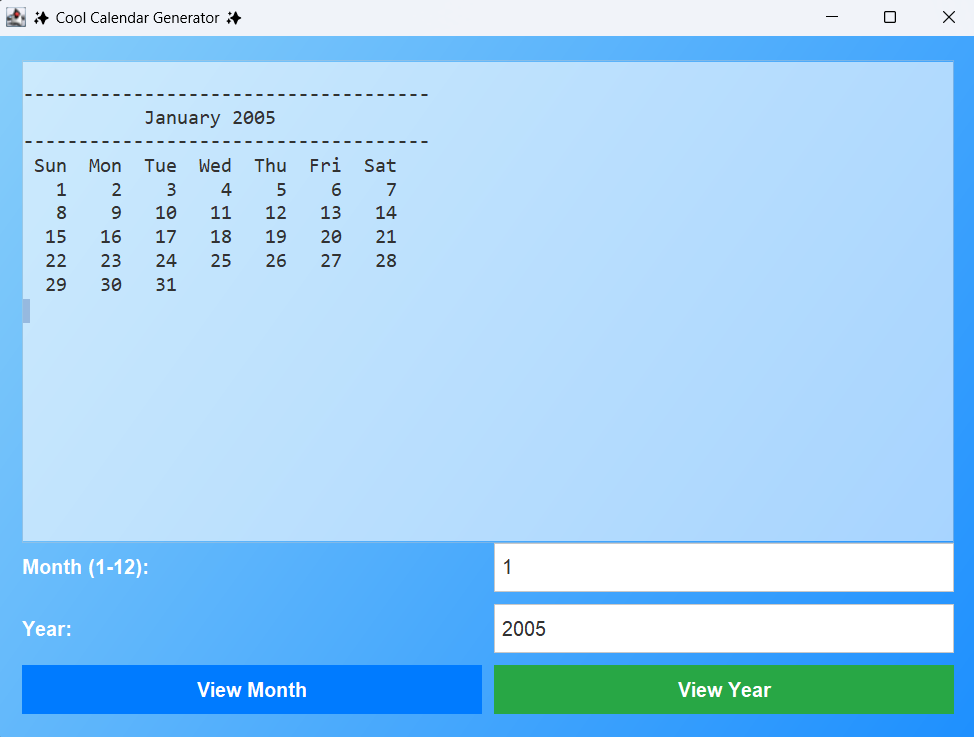Click day 7 in the calendar
Screen dimensions: 974x737
click(x=391, y=190)
